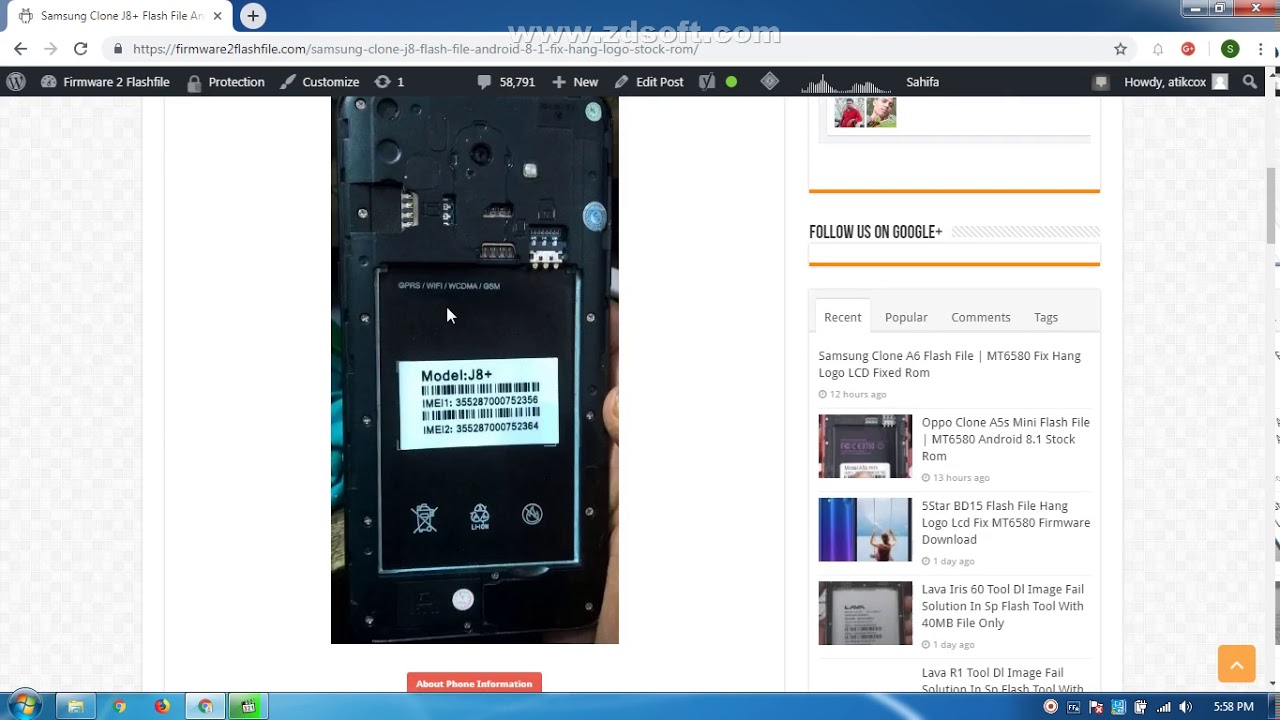Viewport: 1280px width, 720px height.
Task: Click Edit Post in the admin bar
Action: click(649, 82)
